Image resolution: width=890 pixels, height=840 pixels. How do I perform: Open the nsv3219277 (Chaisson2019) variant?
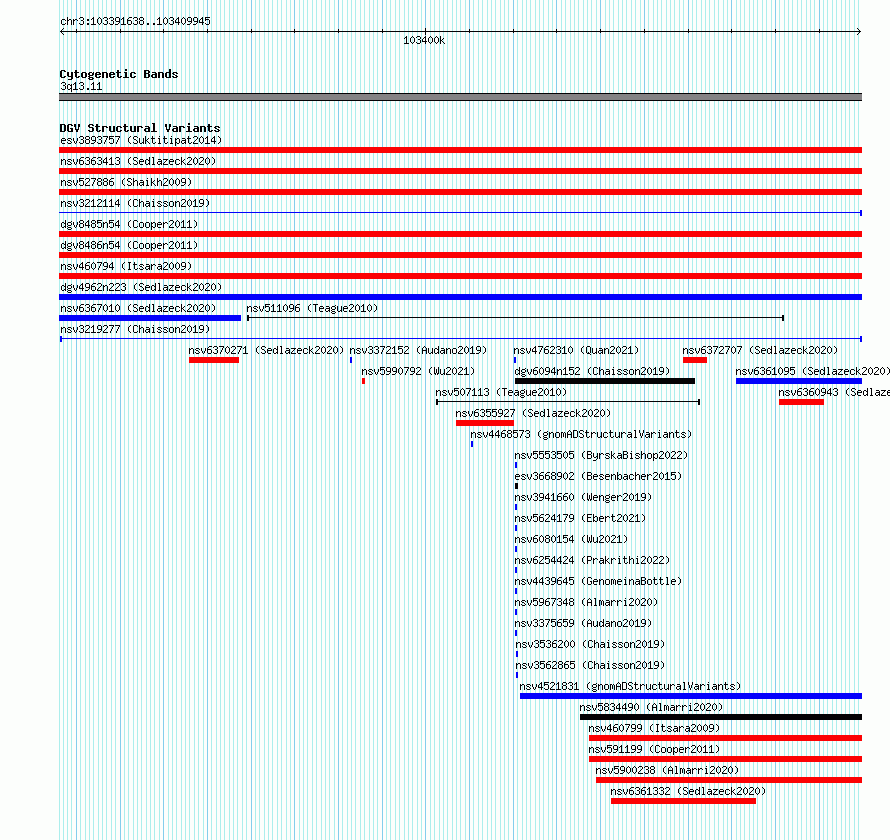pos(135,329)
